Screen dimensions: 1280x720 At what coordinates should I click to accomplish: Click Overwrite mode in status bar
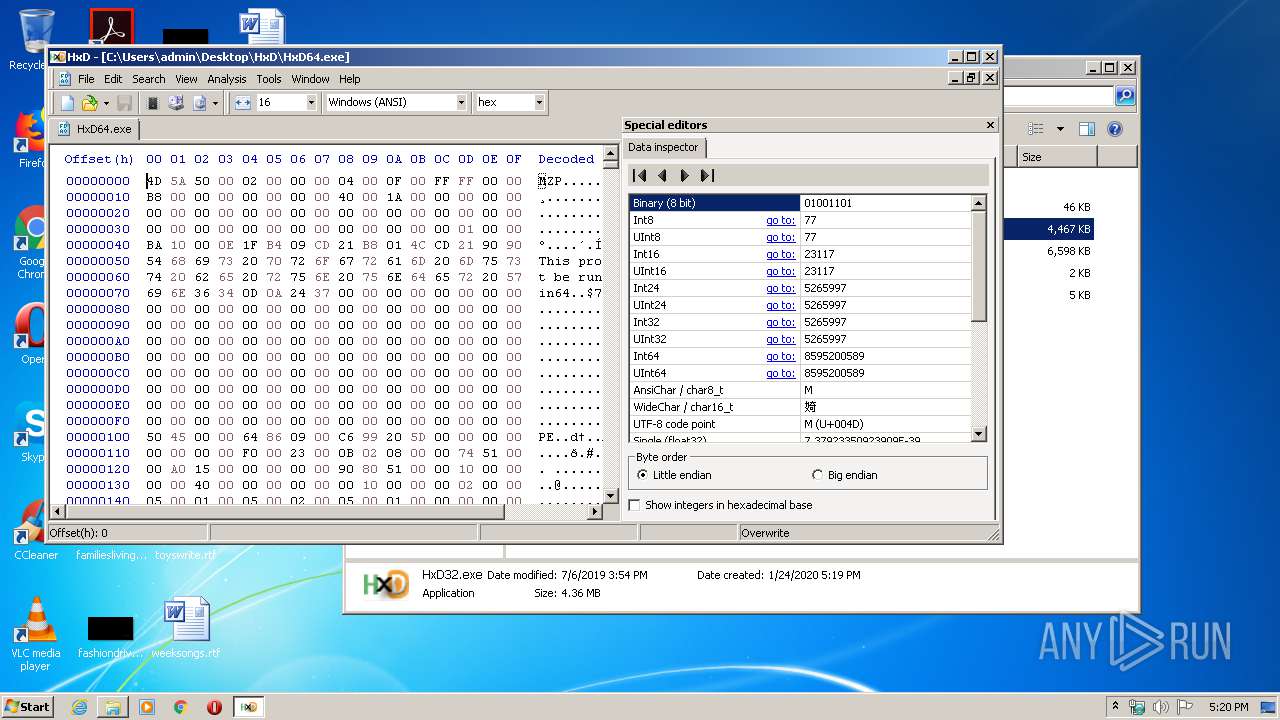pos(766,533)
